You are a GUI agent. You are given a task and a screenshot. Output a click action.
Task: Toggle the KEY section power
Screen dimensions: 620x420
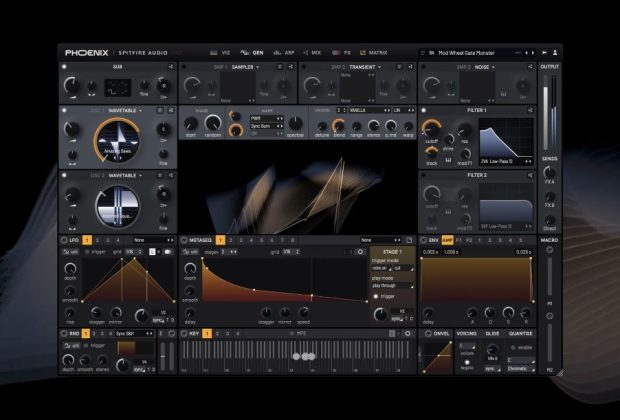184,334
